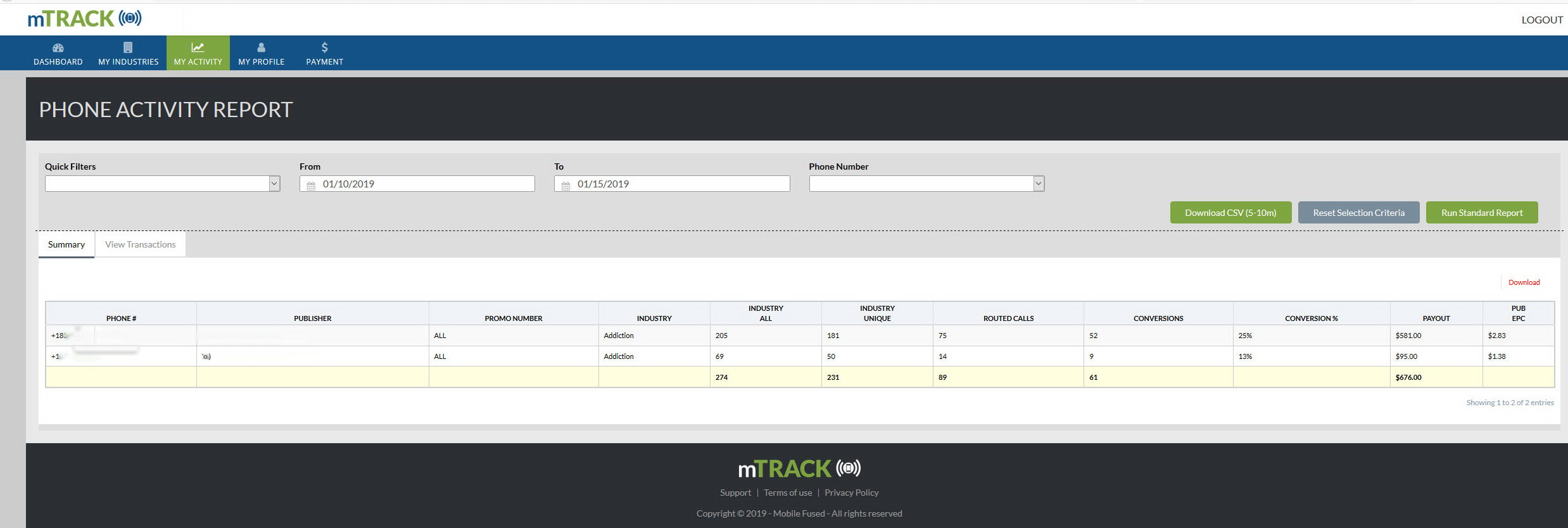This screenshot has width=1568, height=528.
Task: Open the Dashboard gauge icon
Action: click(x=58, y=47)
